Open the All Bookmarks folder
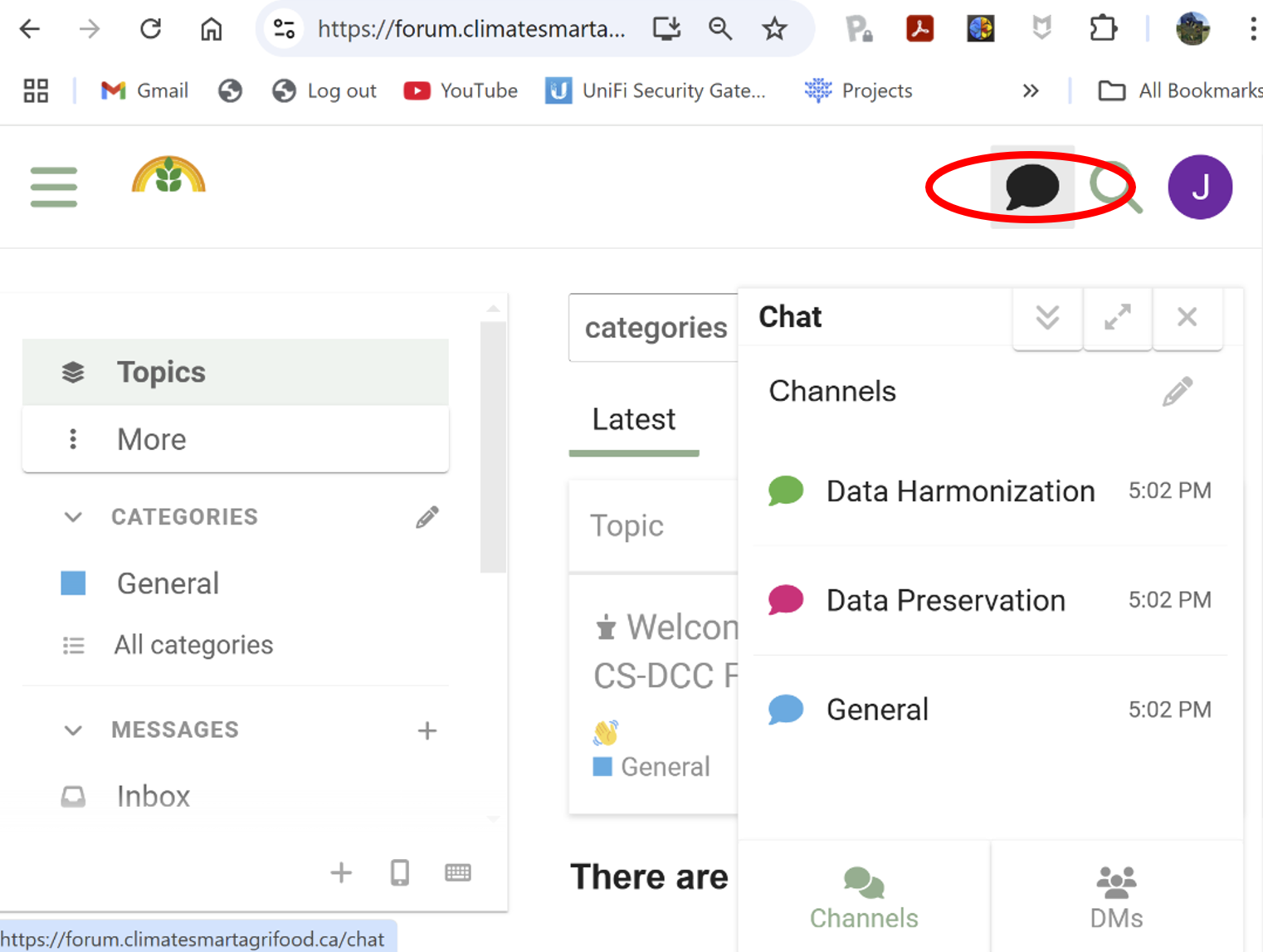1263x952 pixels. [1180, 90]
